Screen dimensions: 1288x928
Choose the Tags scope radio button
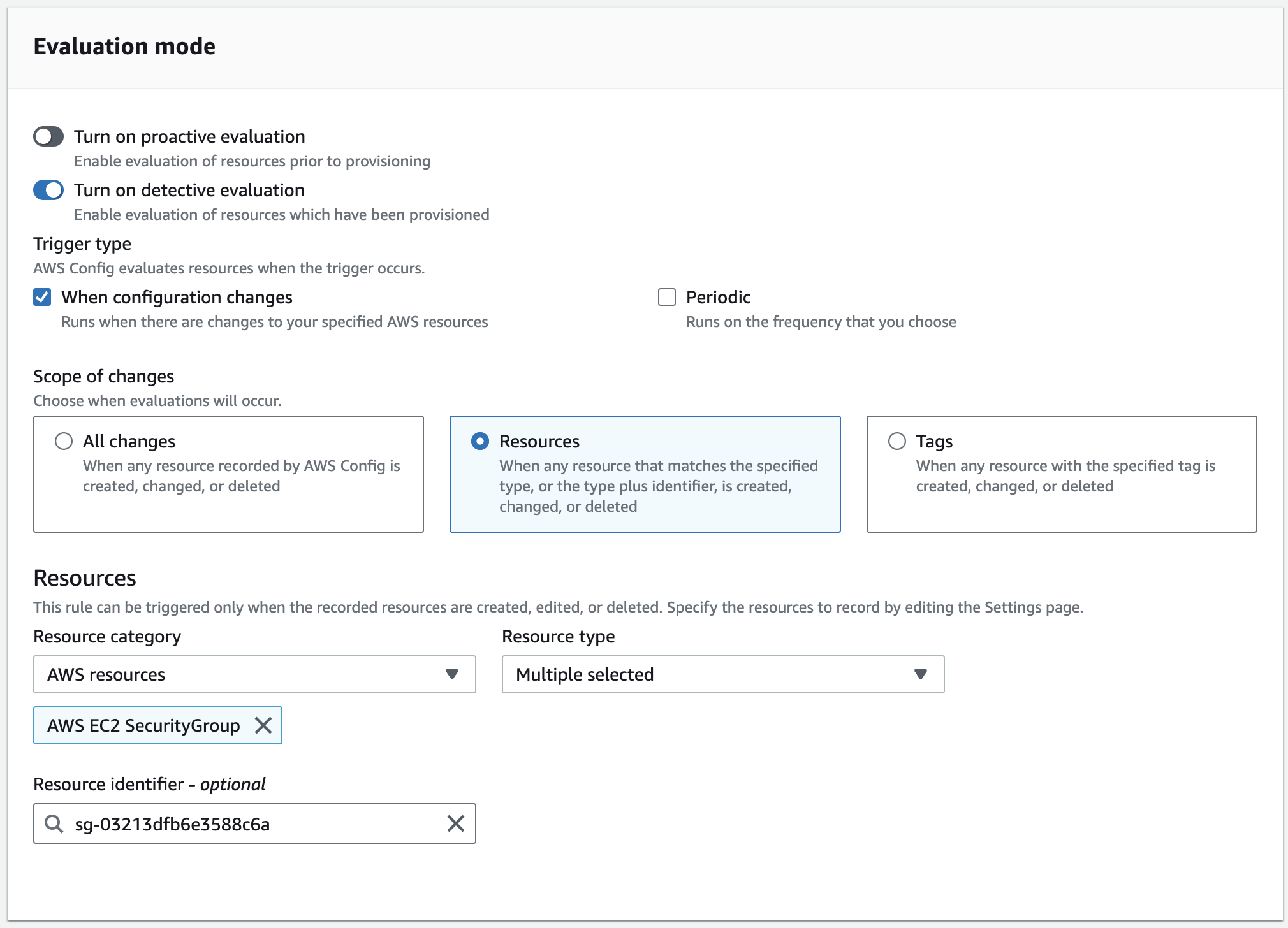(897, 441)
